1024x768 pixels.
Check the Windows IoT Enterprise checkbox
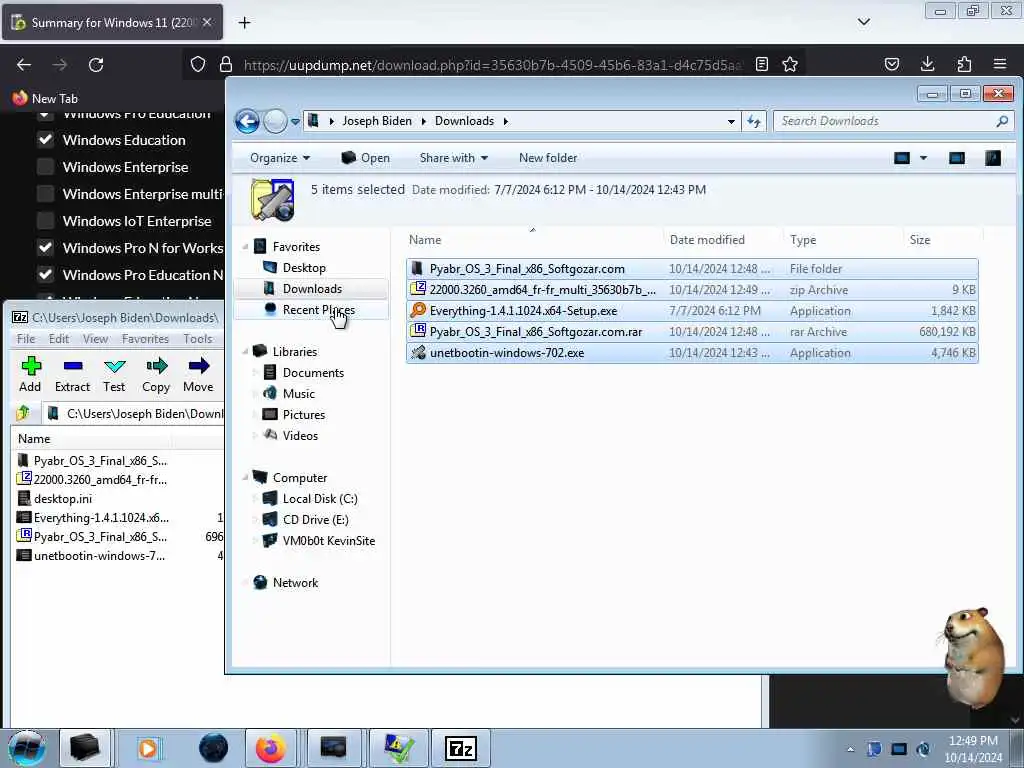tap(45, 221)
